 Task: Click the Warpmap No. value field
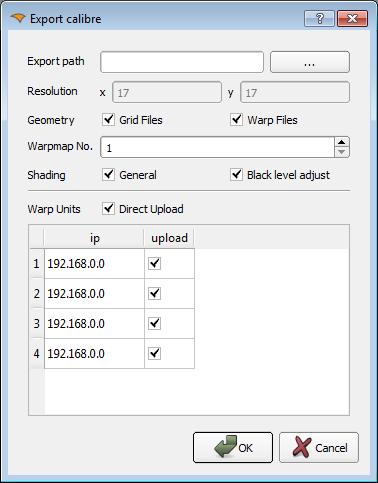point(217,147)
